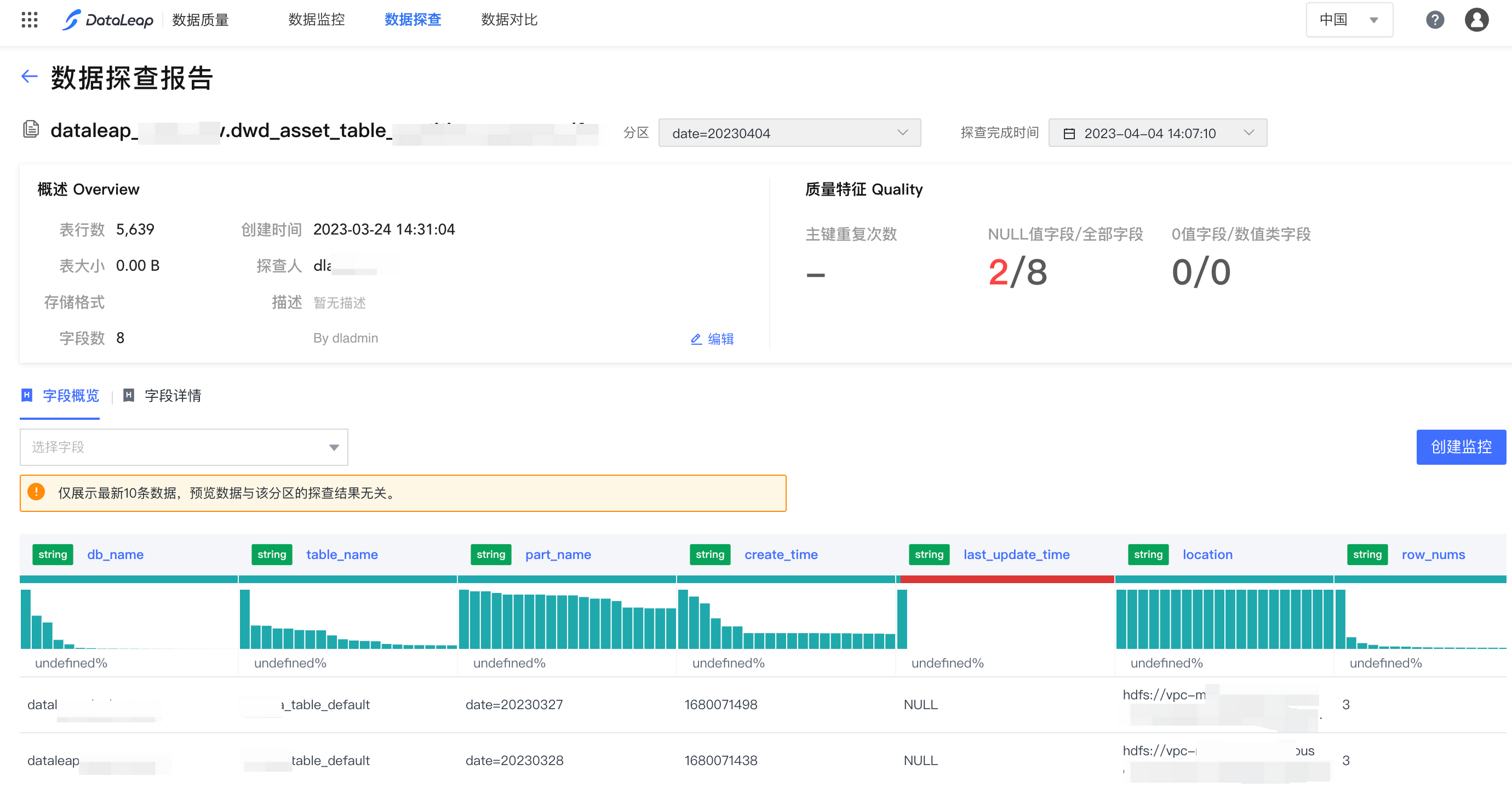The image size is (1512, 787).
Task: Click the table document icon before dataleap
Action: coord(31,129)
